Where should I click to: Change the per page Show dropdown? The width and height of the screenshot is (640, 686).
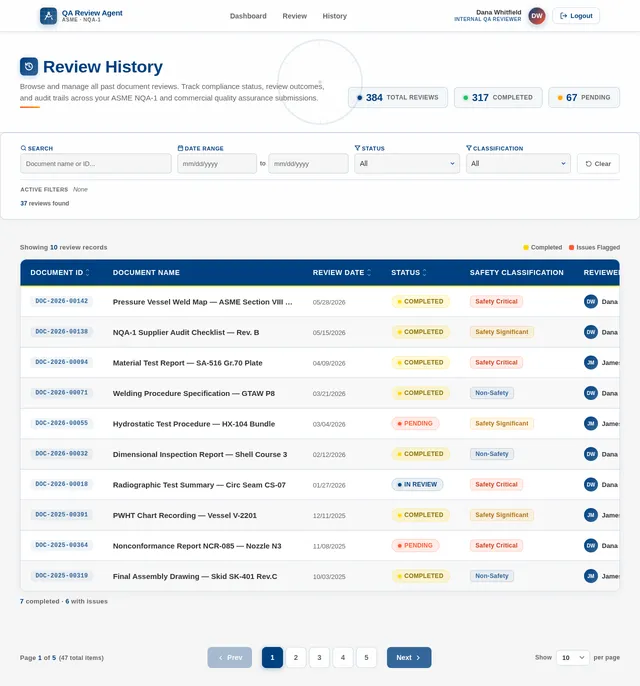point(573,658)
